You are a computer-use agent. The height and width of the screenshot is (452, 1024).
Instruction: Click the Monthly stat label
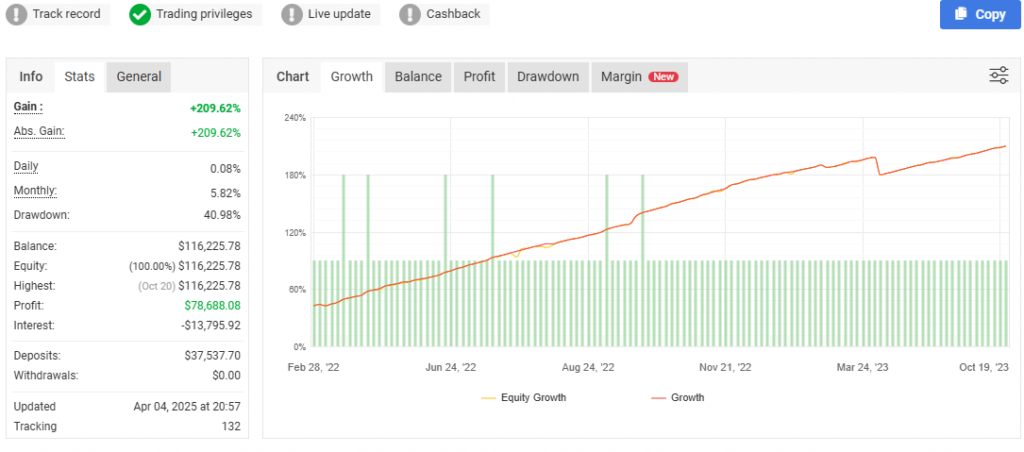coord(35,191)
